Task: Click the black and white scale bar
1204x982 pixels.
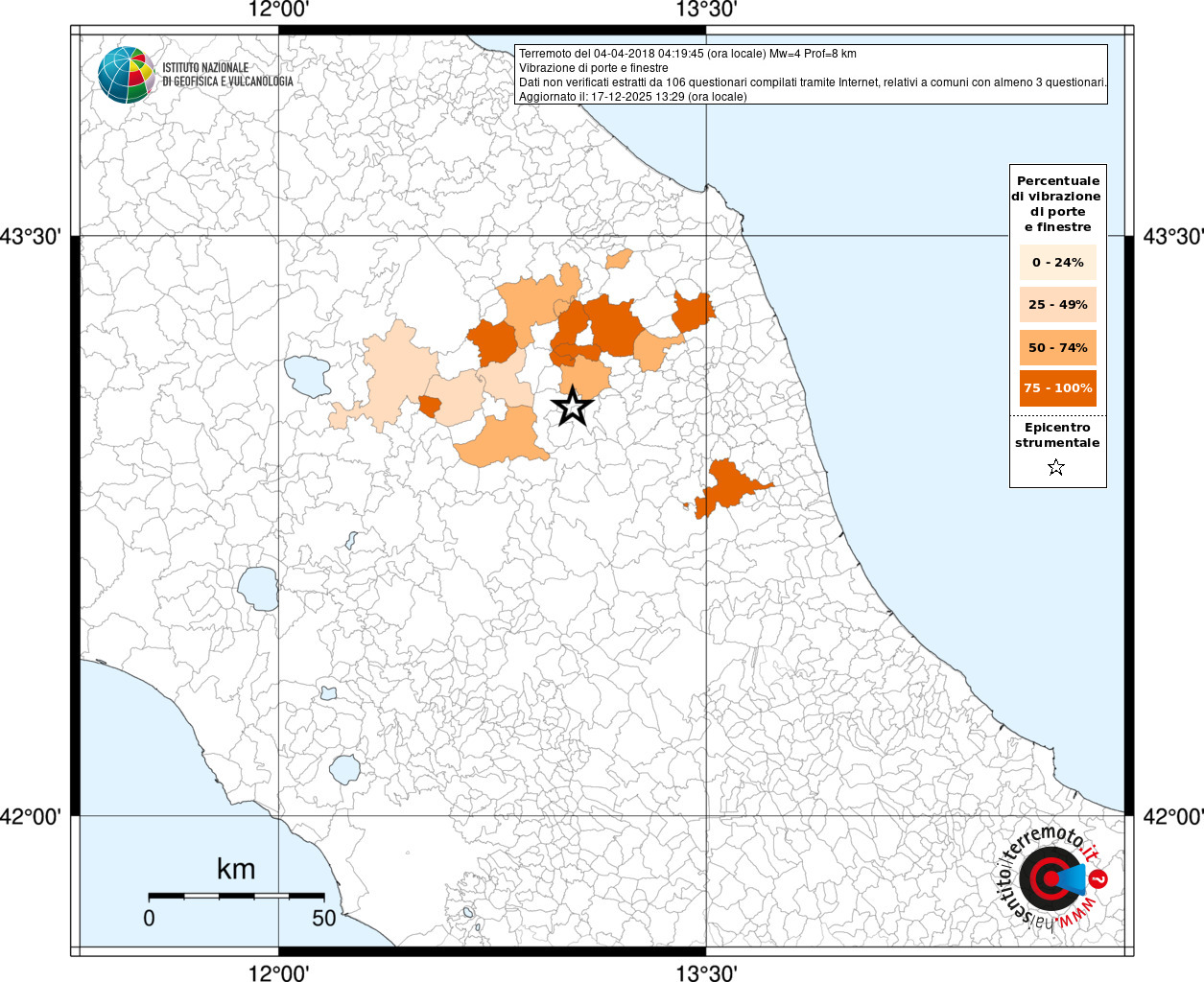Action: (236, 896)
